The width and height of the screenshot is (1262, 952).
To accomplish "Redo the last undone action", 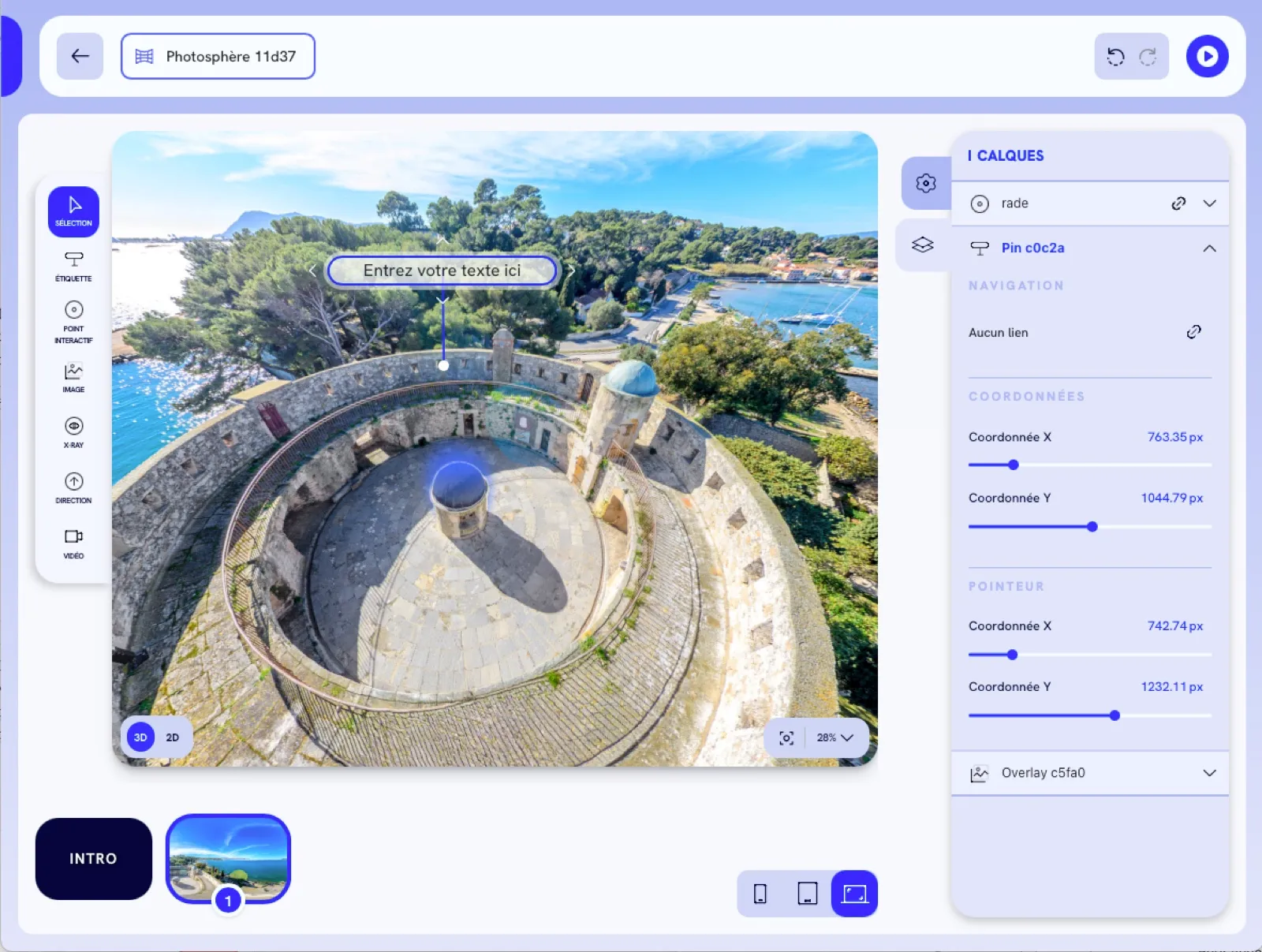I will tap(1148, 56).
